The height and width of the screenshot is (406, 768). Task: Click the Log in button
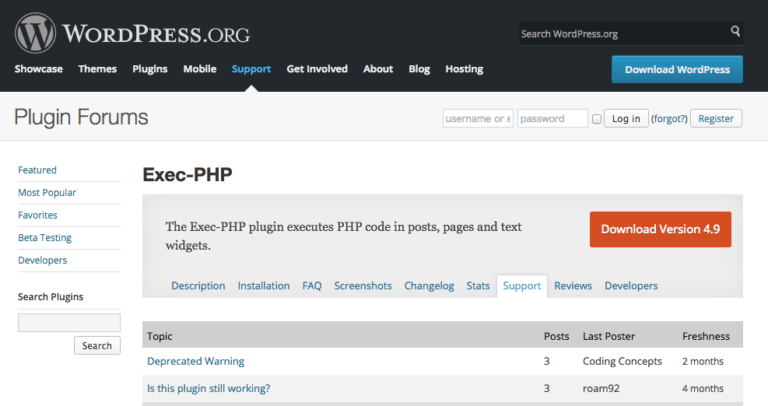[x=626, y=119]
